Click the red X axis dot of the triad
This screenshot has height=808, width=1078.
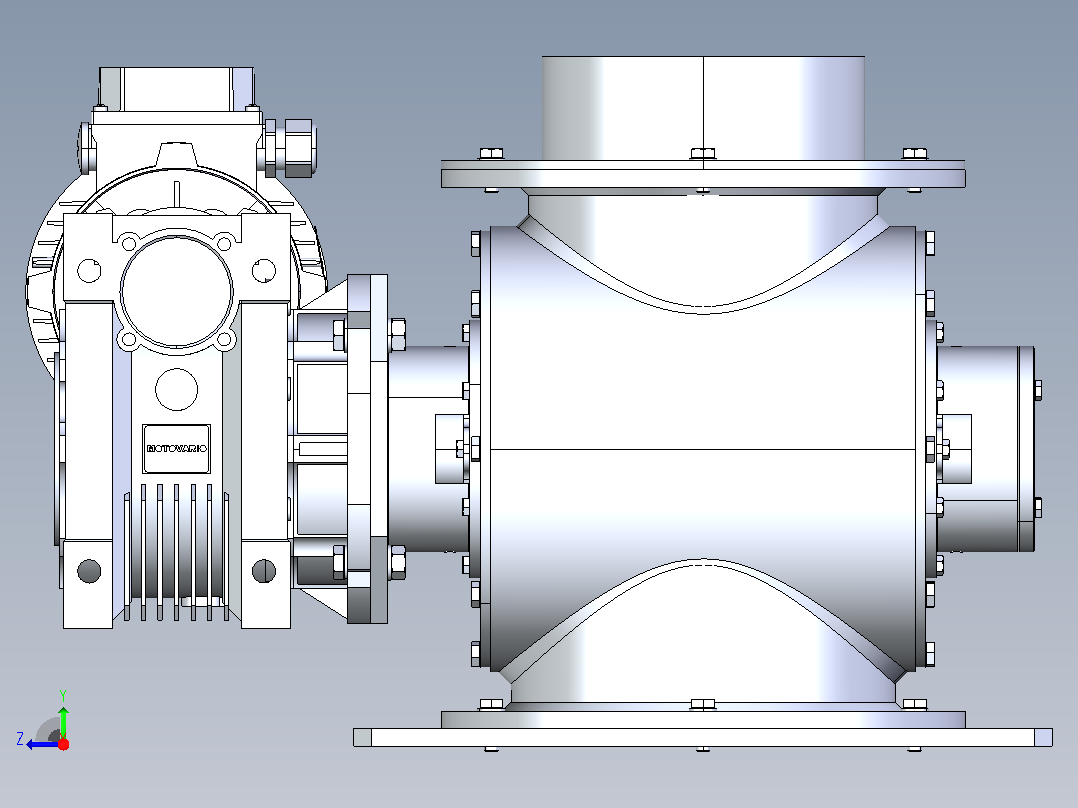63,744
